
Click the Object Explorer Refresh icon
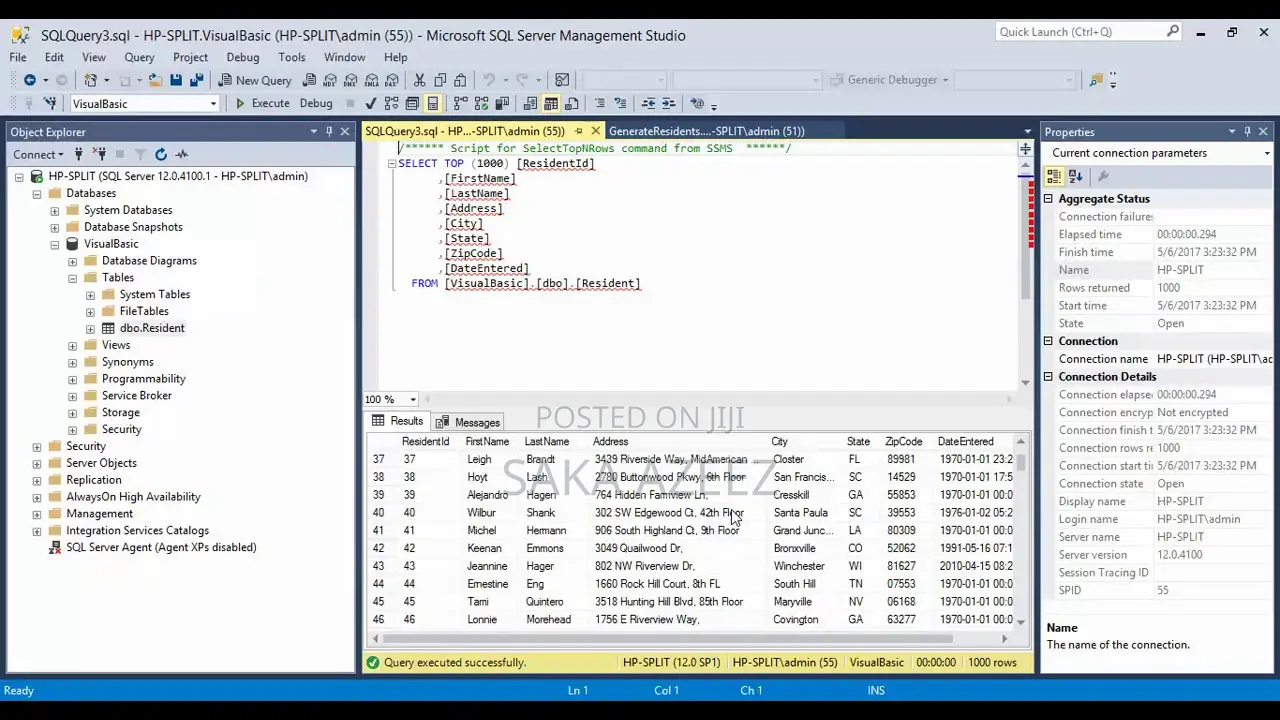point(161,154)
